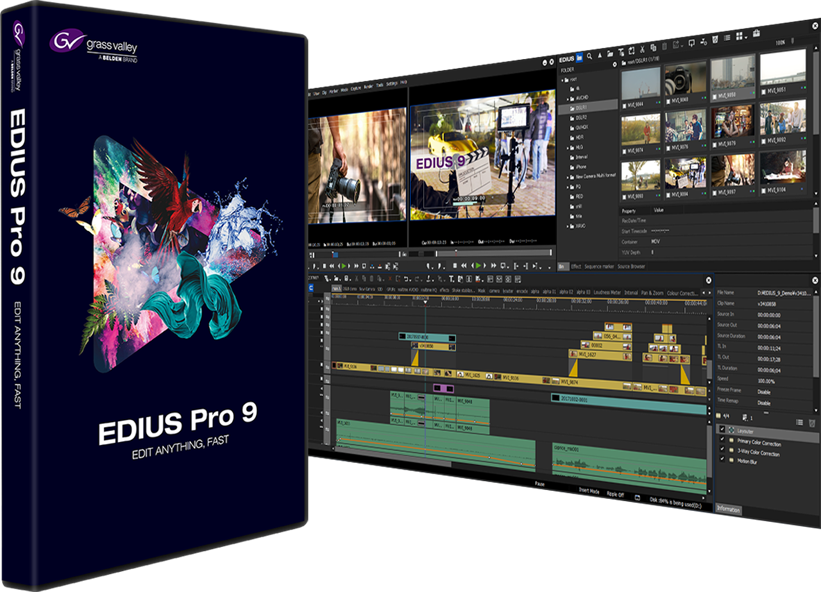Screen dimensions: 821x592
Task: Click the fast forward button in recorder transport
Action: point(494,266)
